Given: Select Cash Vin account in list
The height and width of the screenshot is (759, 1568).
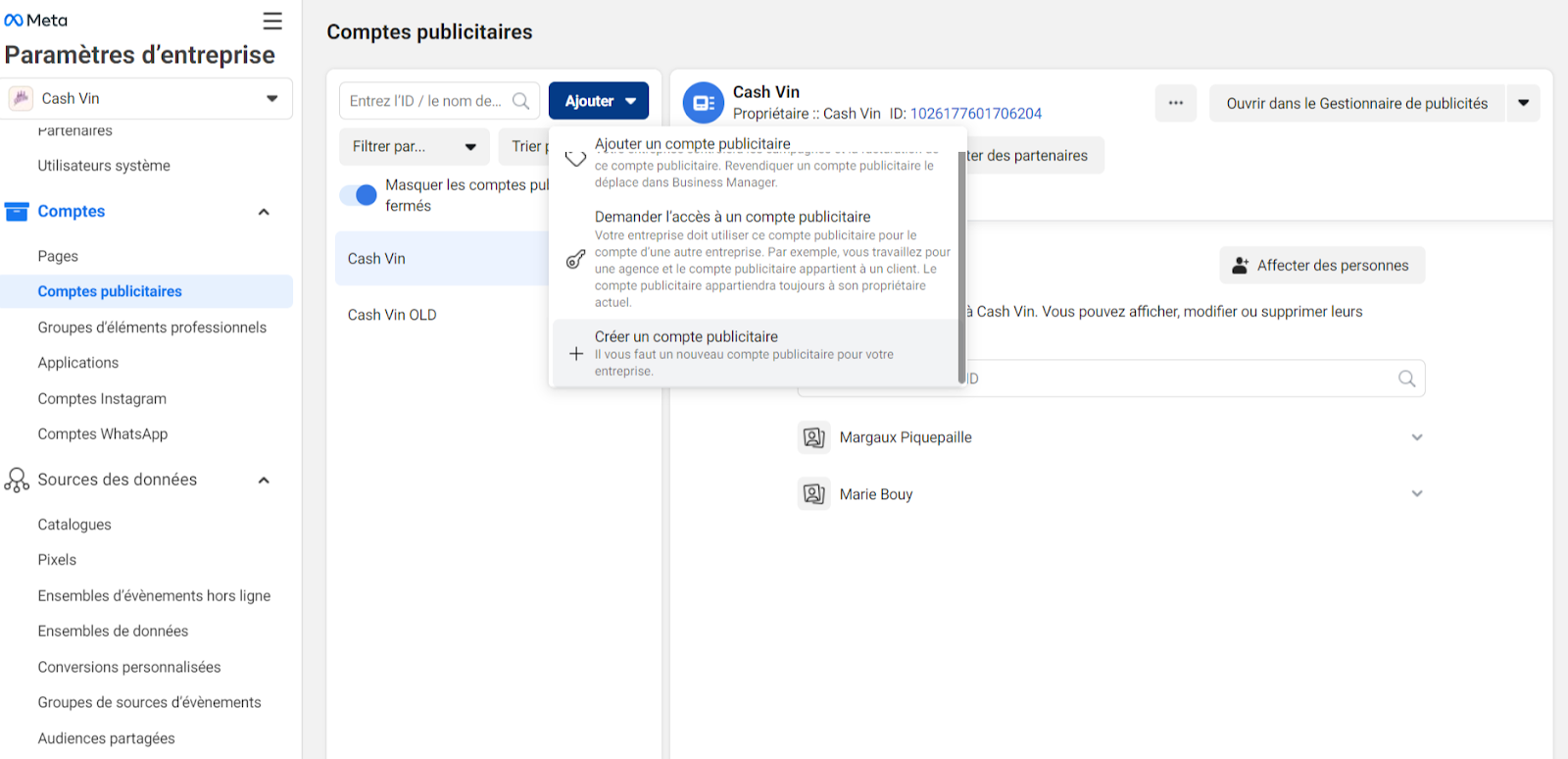Looking at the screenshot, I should [441, 259].
